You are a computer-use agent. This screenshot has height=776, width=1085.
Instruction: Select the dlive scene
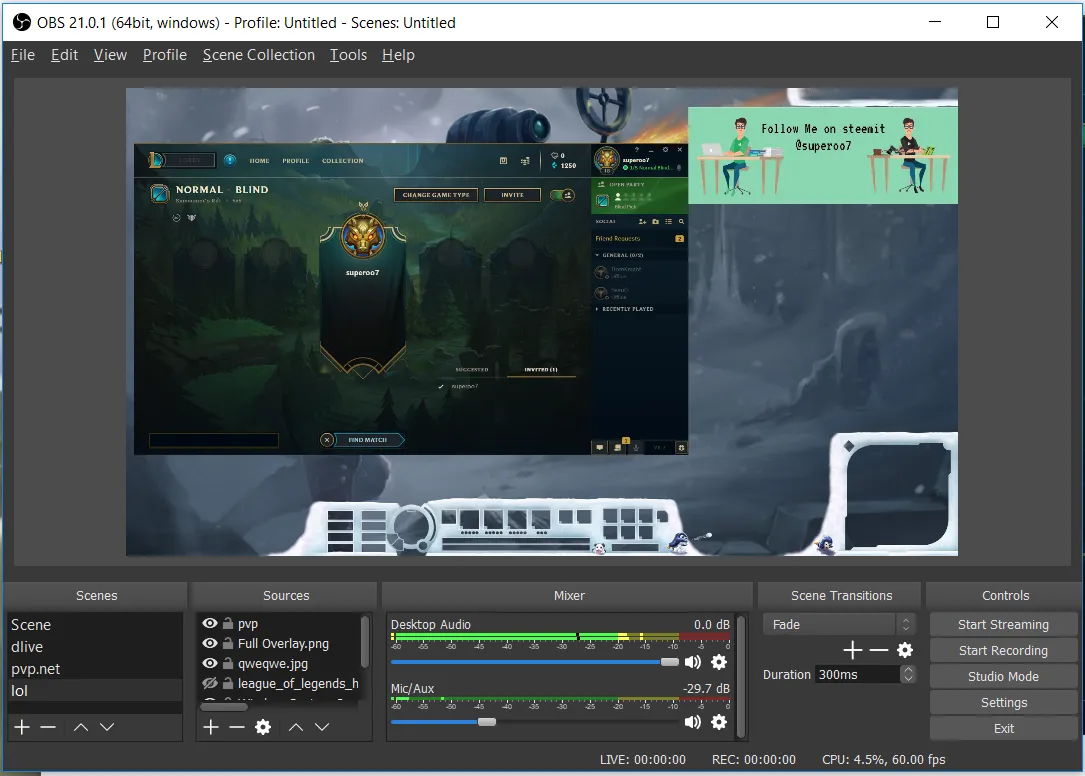[x=95, y=647]
